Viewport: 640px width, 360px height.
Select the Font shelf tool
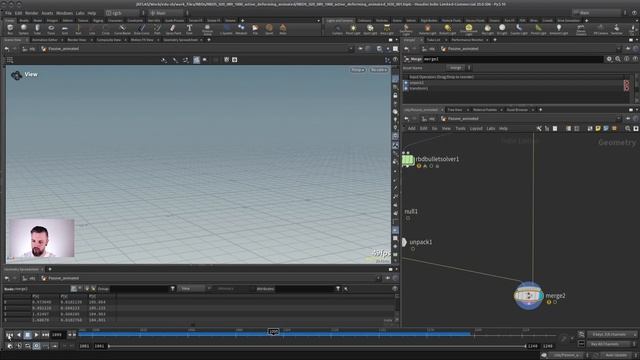pos(189,29)
